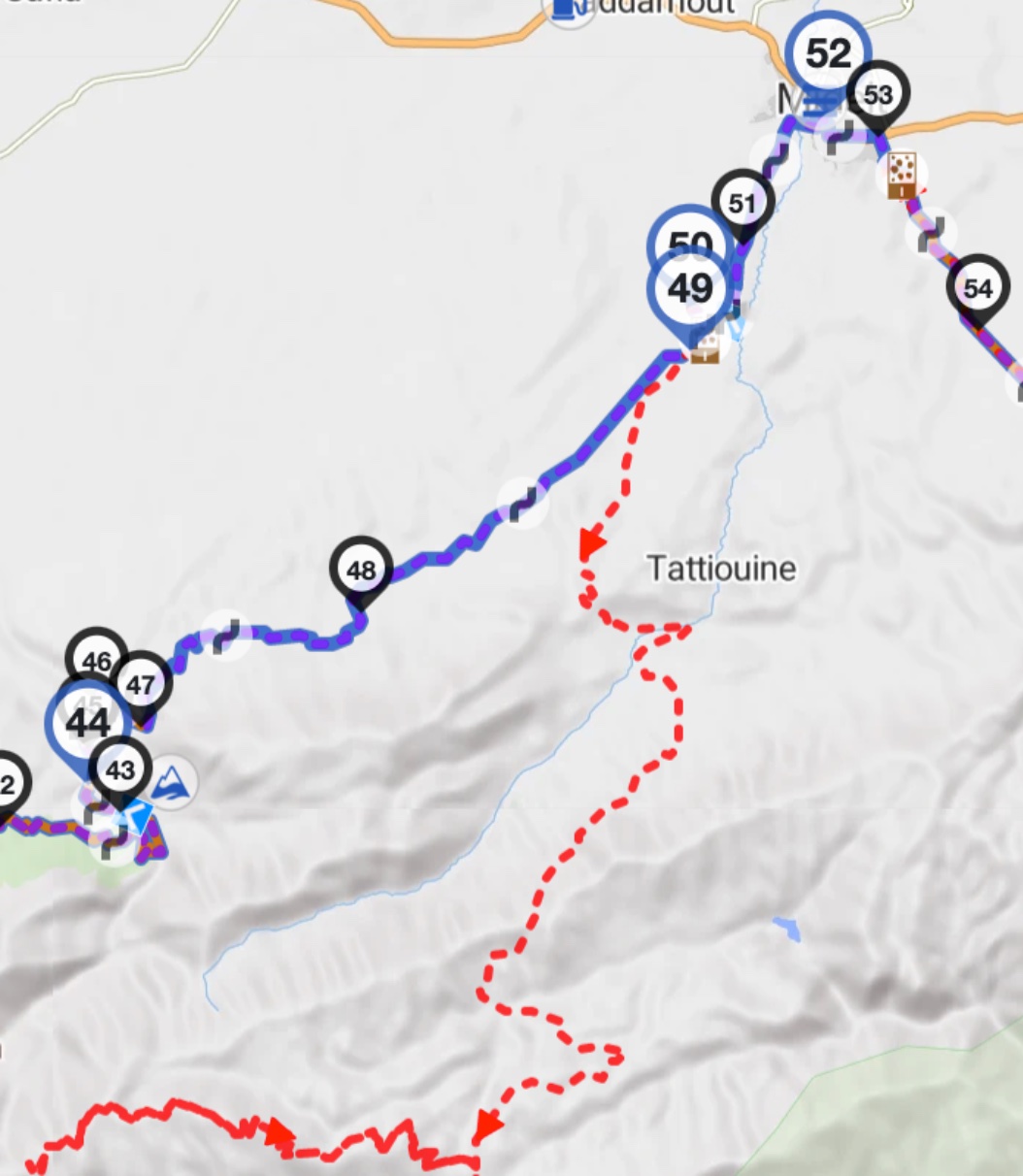
Task: Open the large blue waypoint 44
Action: [x=87, y=726]
